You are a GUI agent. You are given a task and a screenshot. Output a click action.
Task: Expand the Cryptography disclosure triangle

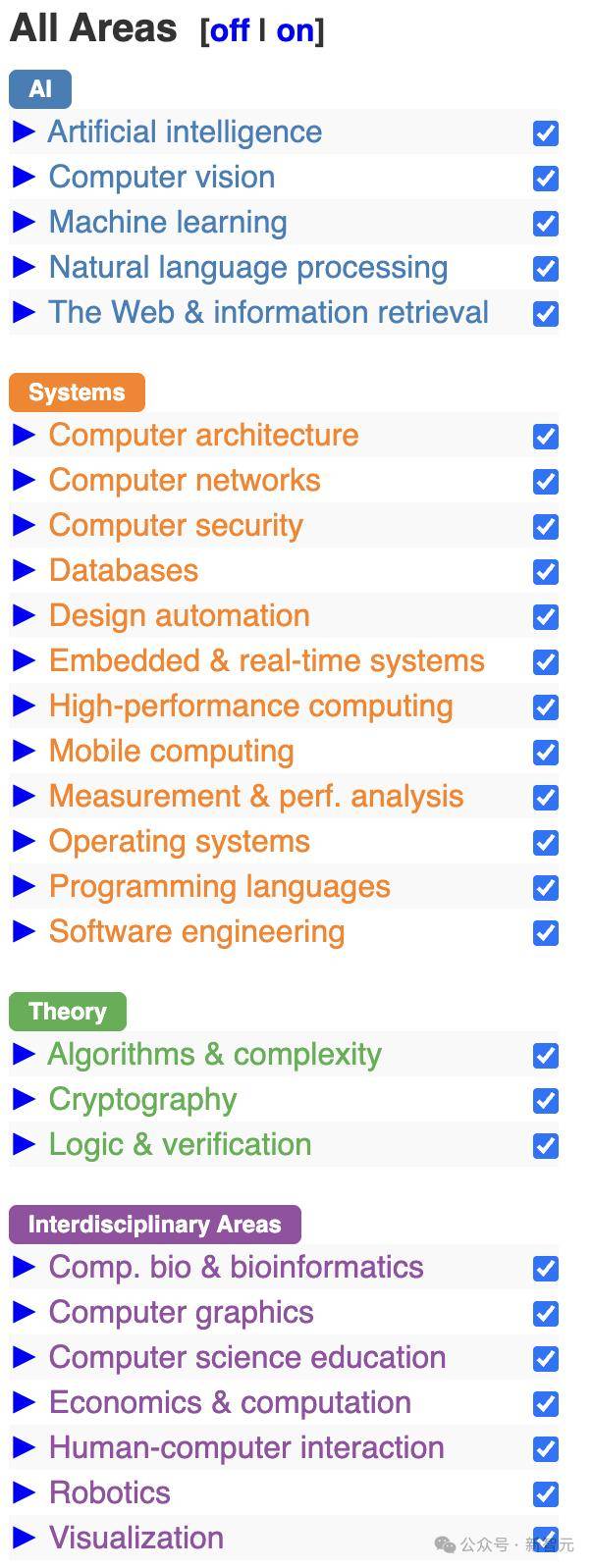point(24,1099)
